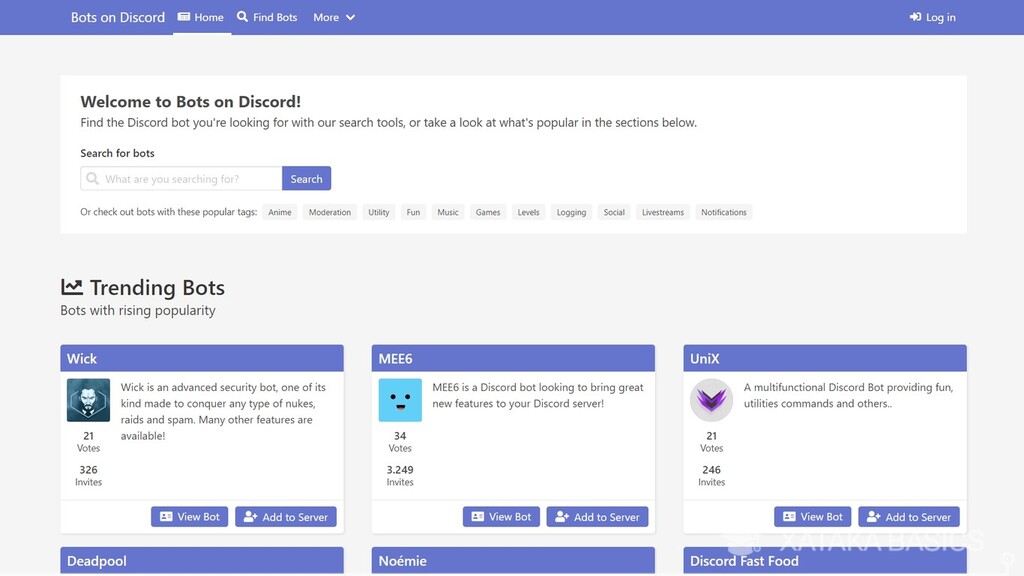The height and width of the screenshot is (576, 1024).
Task: Click the Log in arrow icon
Action: [x=915, y=17]
